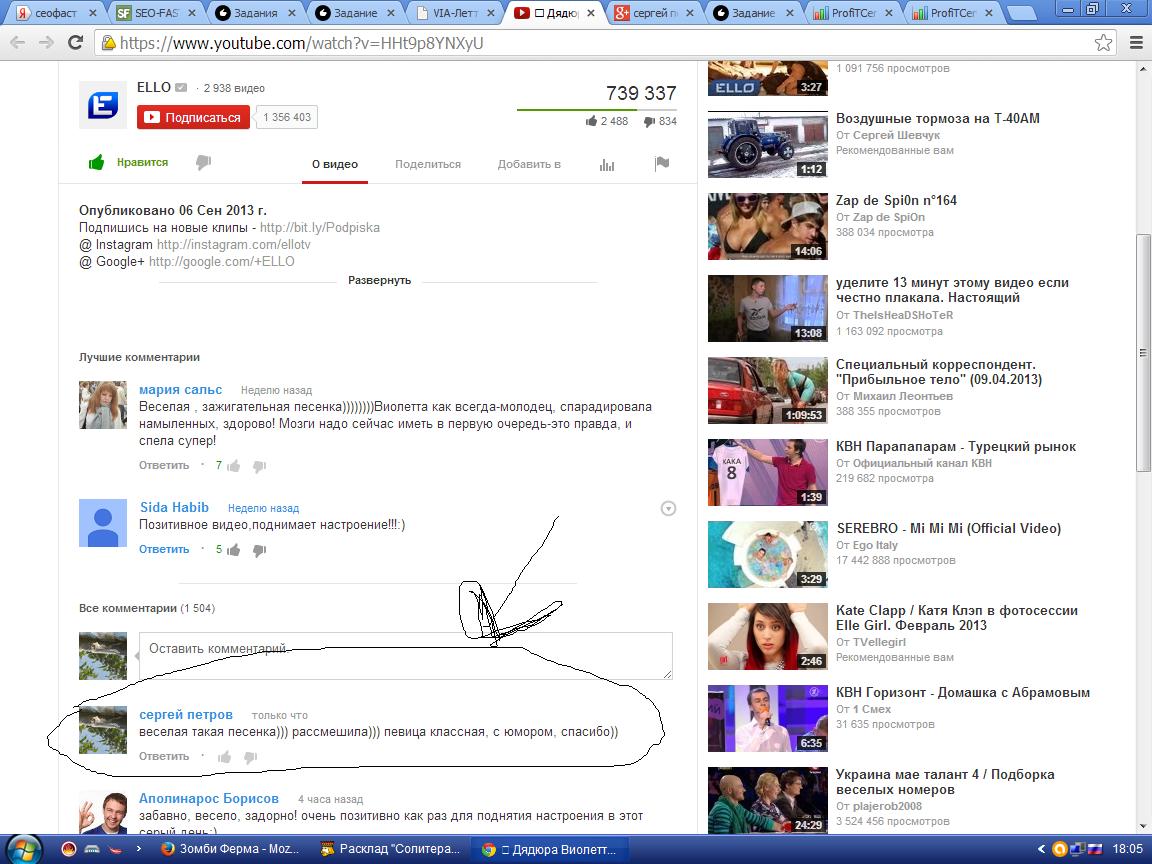This screenshot has width=1152, height=864.
Task: Reply to сергей петров comment
Action: (x=164, y=757)
